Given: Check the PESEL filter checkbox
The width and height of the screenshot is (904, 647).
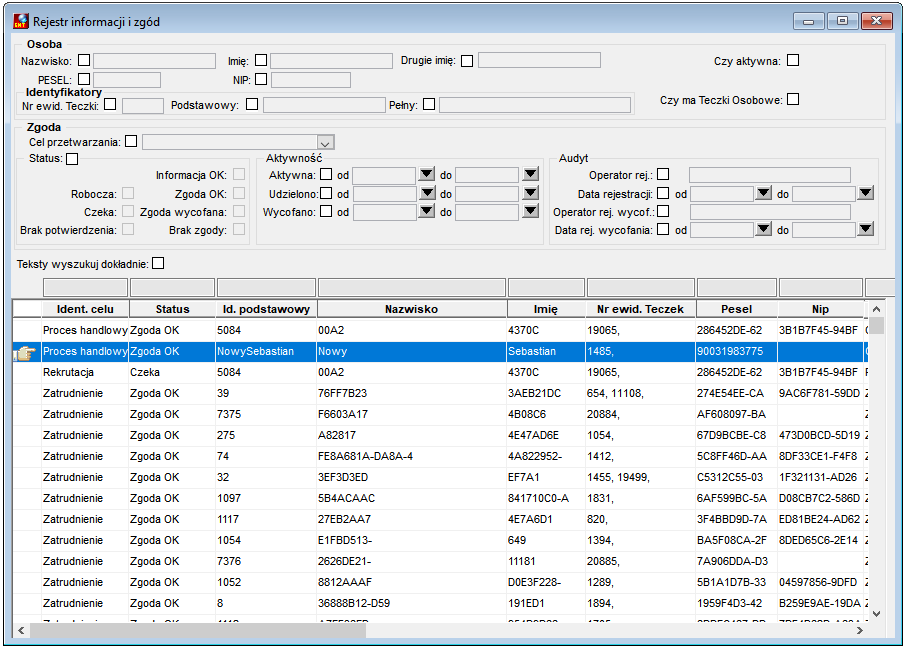Looking at the screenshot, I should (x=84, y=78).
